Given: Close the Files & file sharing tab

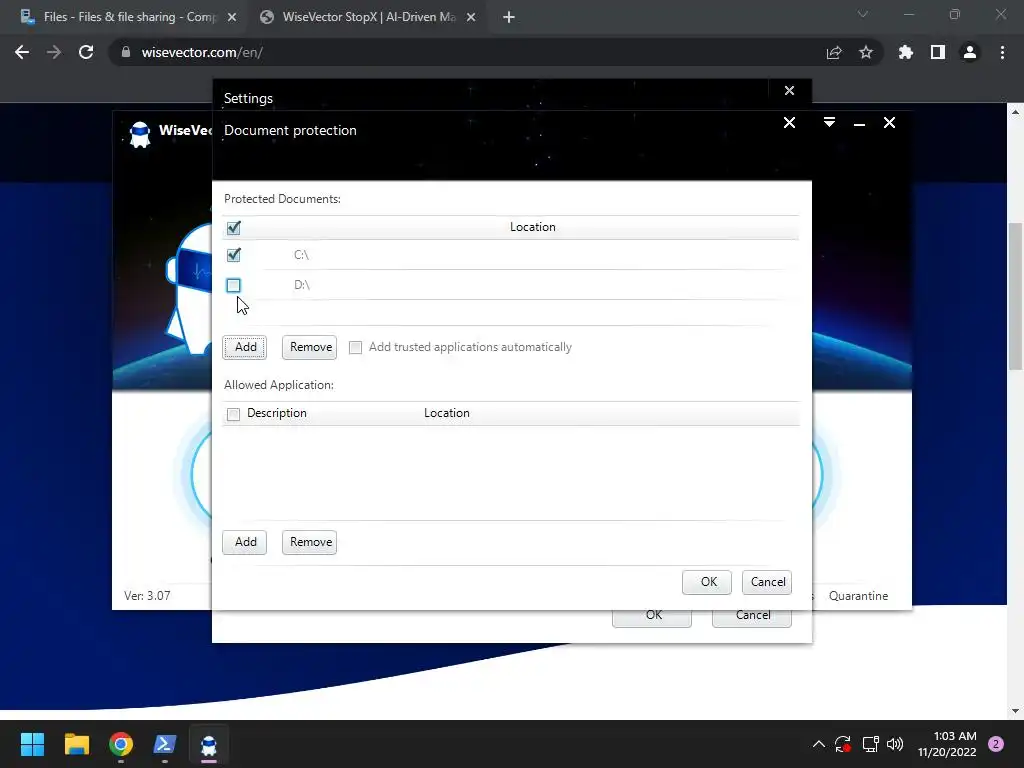Looking at the screenshot, I should point(232,17).
